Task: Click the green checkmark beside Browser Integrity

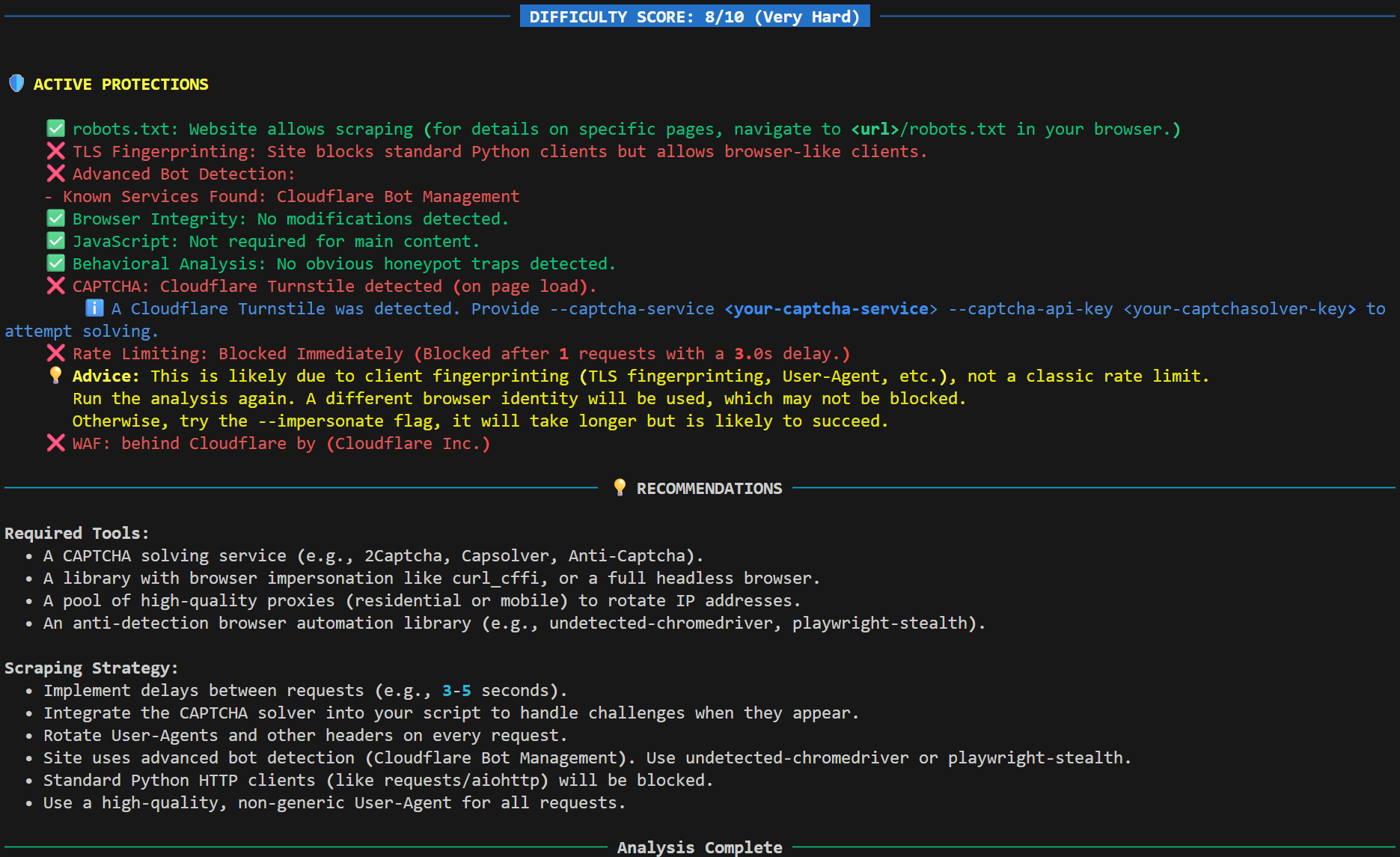Action: (56, 219)
